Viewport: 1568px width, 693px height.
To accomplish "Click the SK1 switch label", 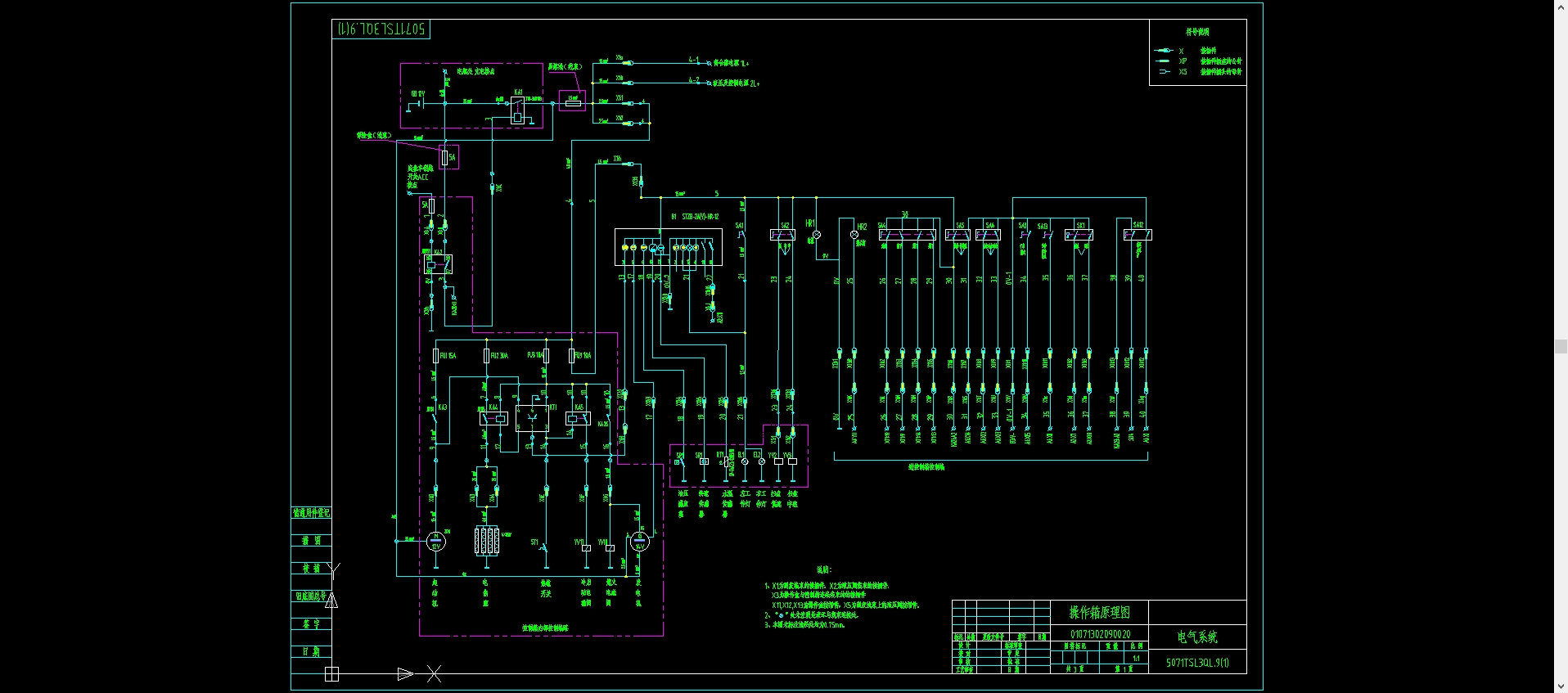I will (1081, 226).
